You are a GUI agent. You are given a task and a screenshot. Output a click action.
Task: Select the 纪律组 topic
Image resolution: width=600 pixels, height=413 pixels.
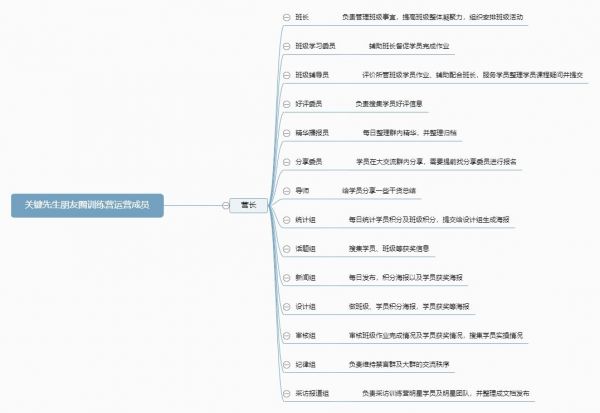[307, 364]
